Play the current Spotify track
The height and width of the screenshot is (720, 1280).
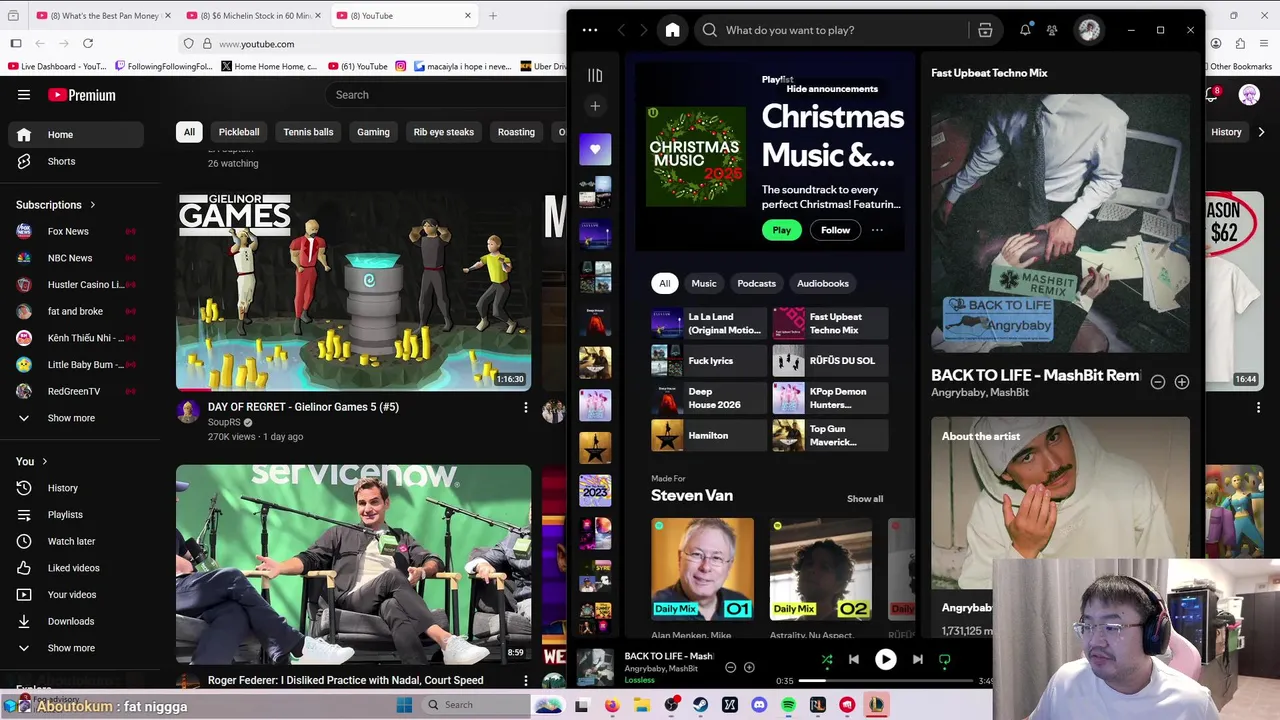[x=885, y=659]
